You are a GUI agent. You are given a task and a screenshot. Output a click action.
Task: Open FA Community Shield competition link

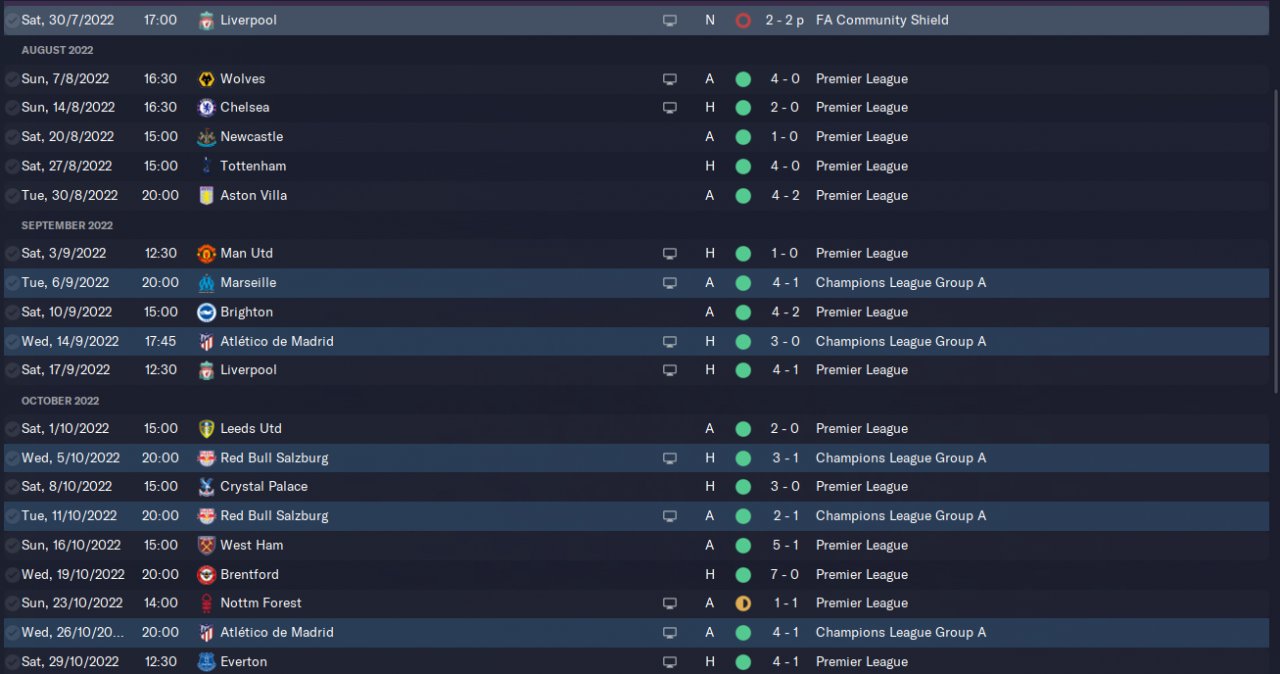[x=882, y=20]
